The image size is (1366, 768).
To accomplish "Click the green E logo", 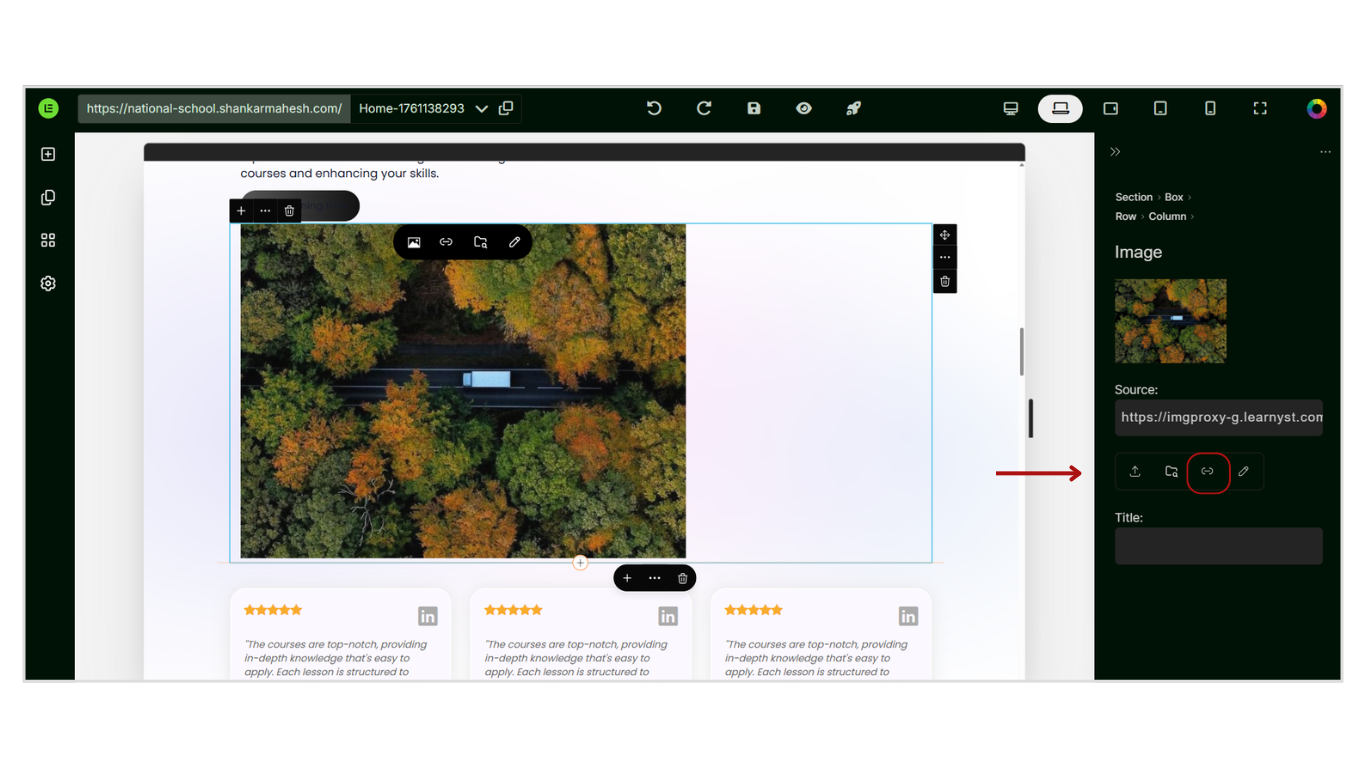I will click(x=48, y=108).
